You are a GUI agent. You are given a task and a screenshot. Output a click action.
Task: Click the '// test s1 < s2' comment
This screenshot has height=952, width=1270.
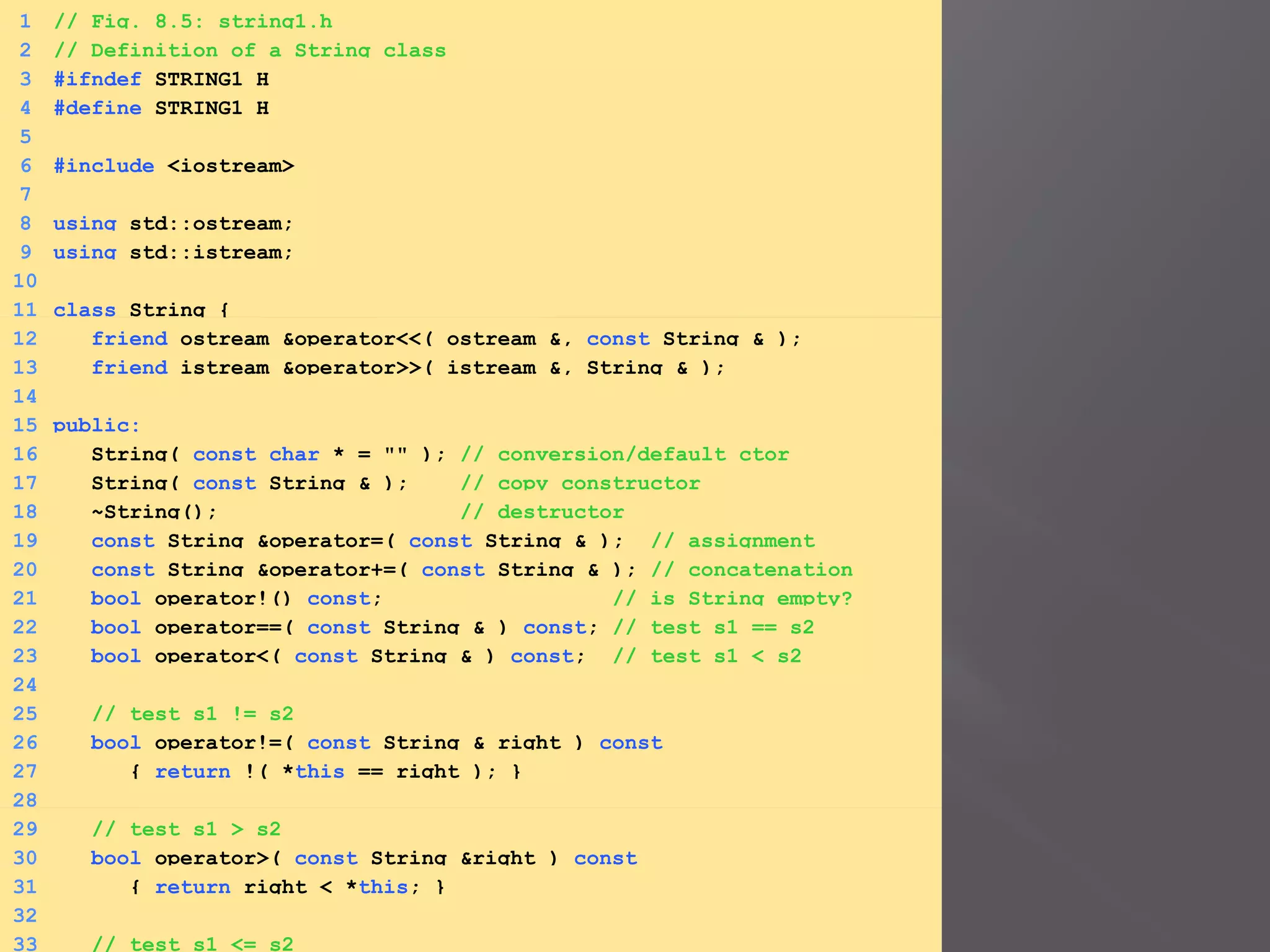coord(707,656)
